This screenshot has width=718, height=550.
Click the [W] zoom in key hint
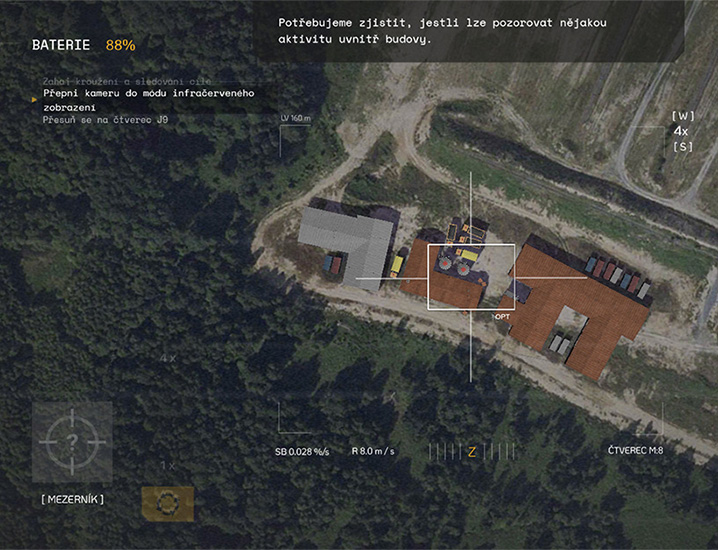click(x=683, y=116)
